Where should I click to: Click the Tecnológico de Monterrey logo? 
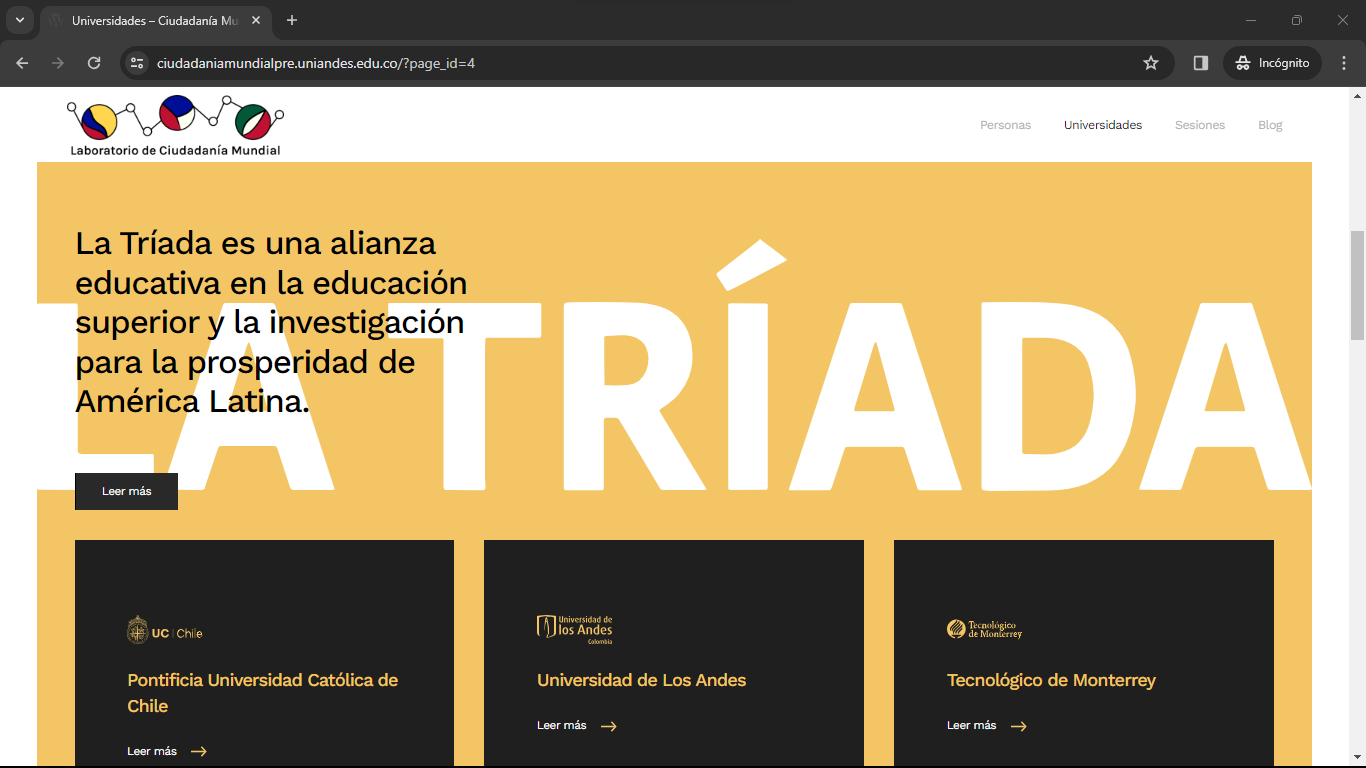coord(985,629)
